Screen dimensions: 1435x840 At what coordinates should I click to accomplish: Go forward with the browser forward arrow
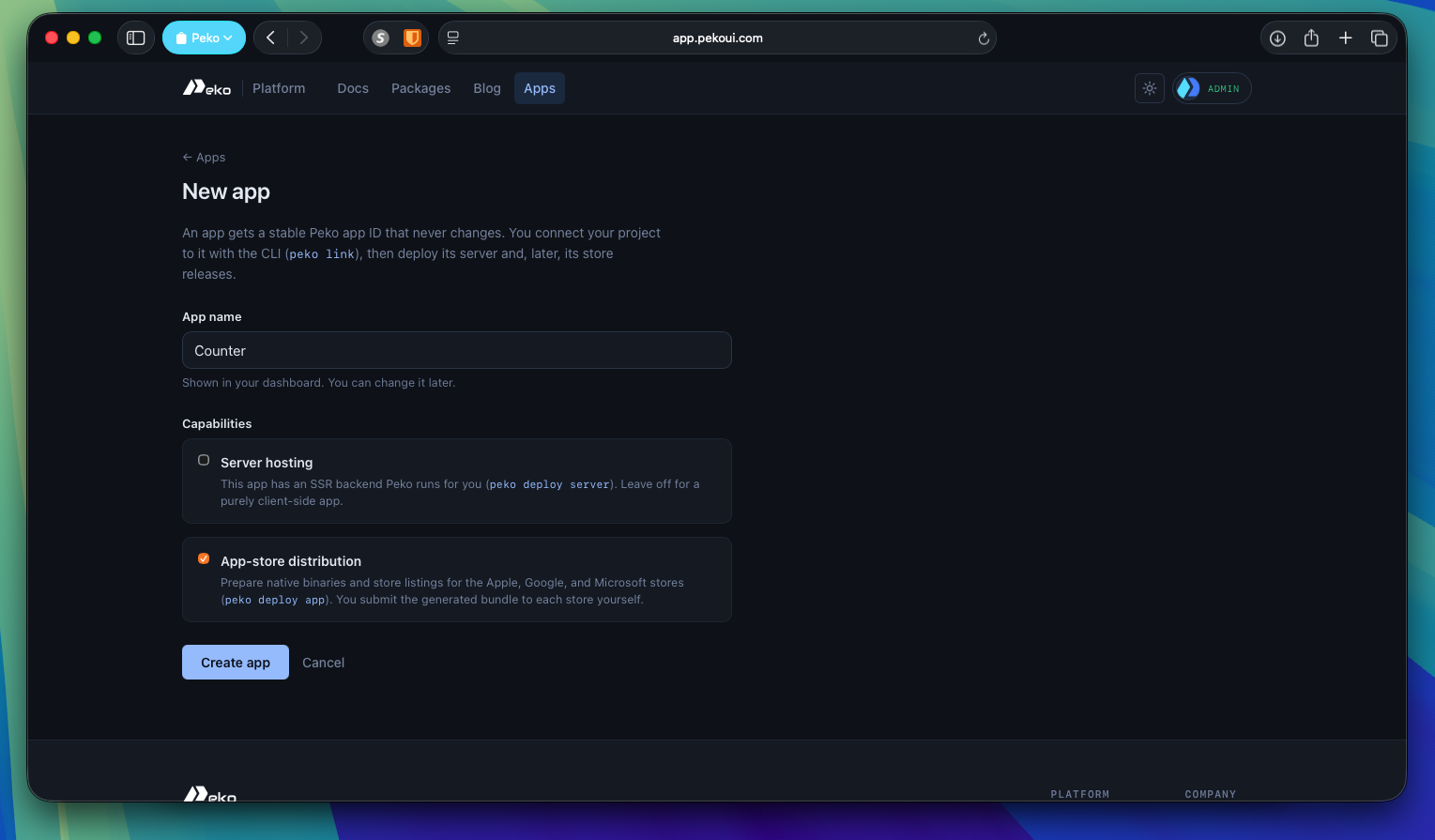303,38
